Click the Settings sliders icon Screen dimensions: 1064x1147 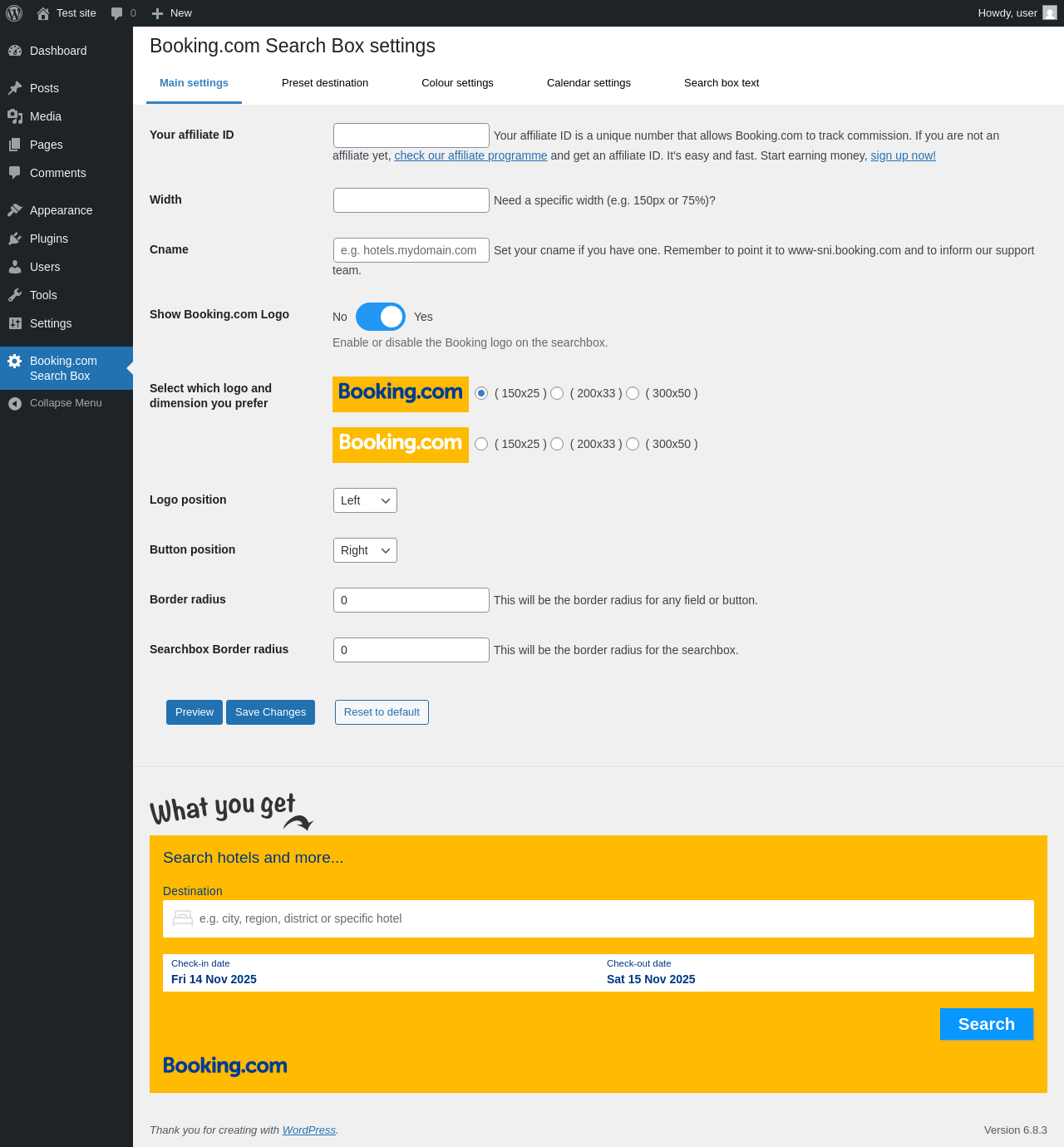tap(15, 323)
